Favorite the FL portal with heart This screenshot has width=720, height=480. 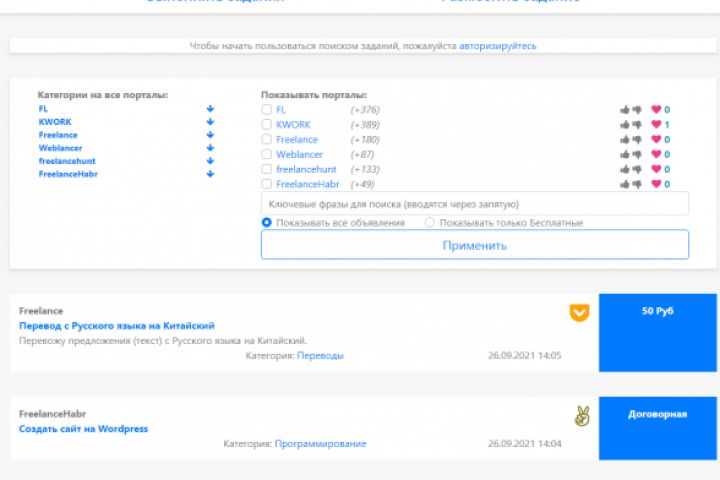pos(656,109)
